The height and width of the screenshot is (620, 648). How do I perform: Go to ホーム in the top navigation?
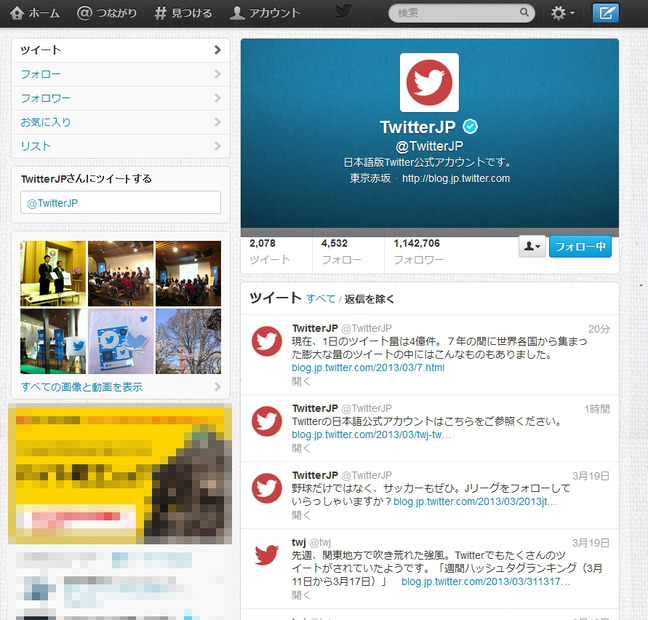[35, 13]
